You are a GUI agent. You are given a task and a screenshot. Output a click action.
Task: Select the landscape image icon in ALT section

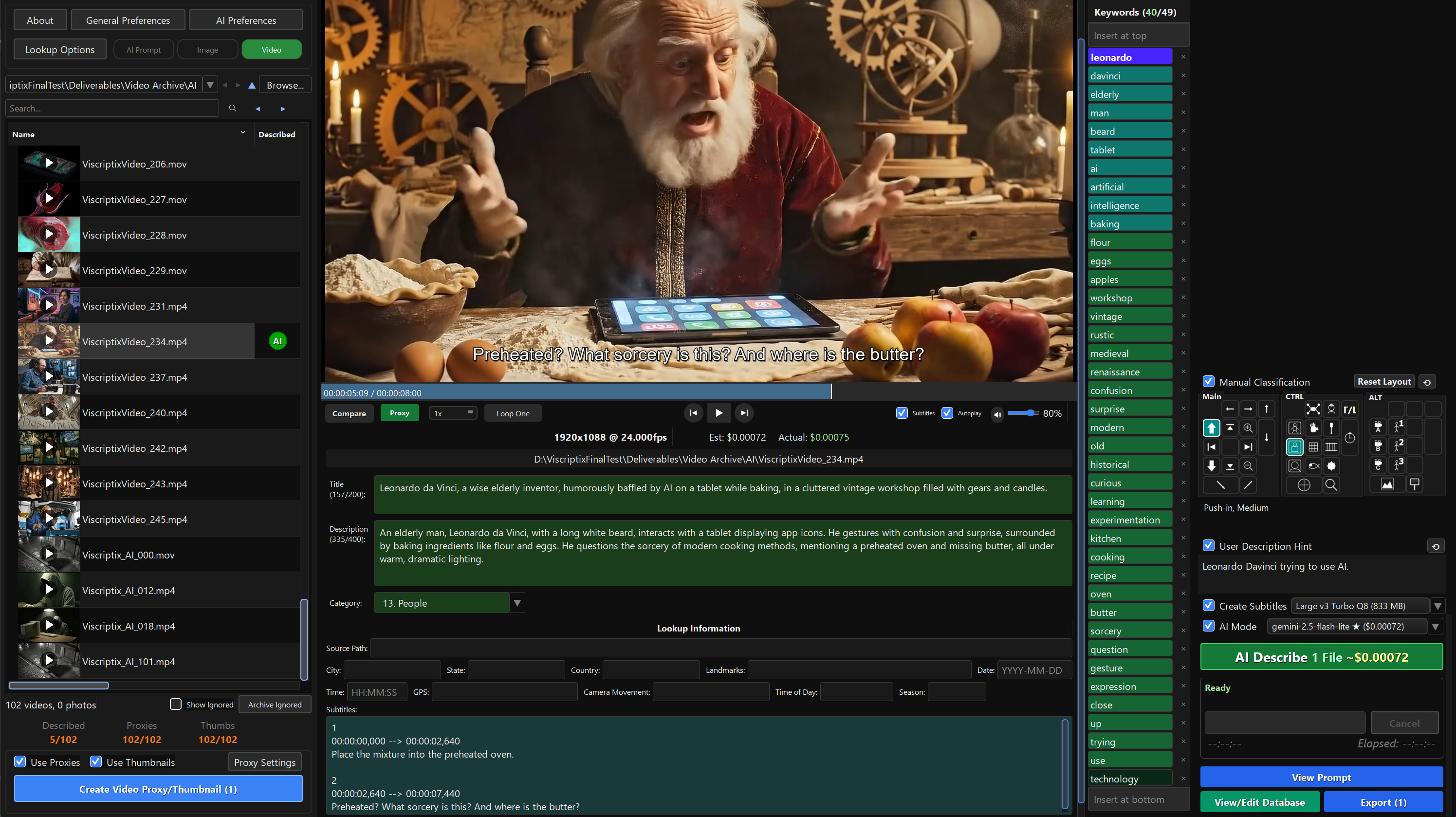tap(1387, 485)
